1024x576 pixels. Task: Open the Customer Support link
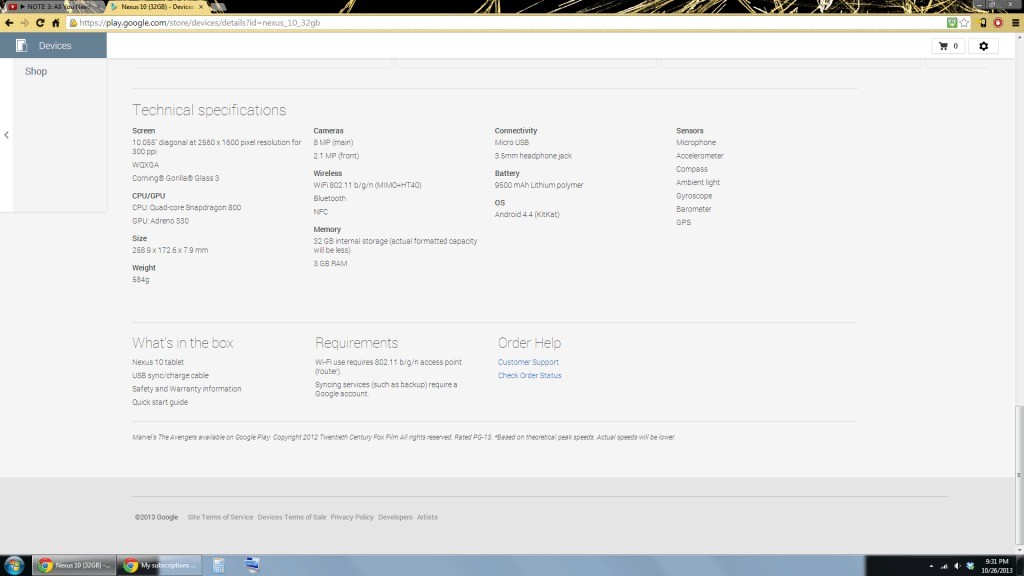click(528, 362)
